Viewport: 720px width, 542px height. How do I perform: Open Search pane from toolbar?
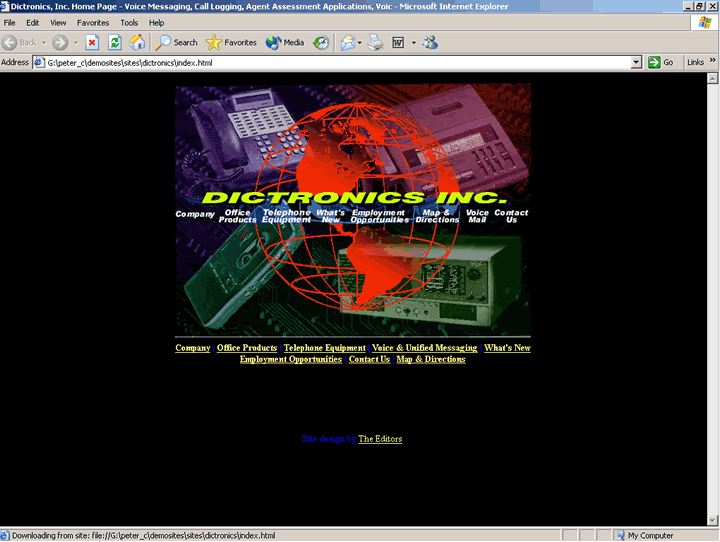176,43
